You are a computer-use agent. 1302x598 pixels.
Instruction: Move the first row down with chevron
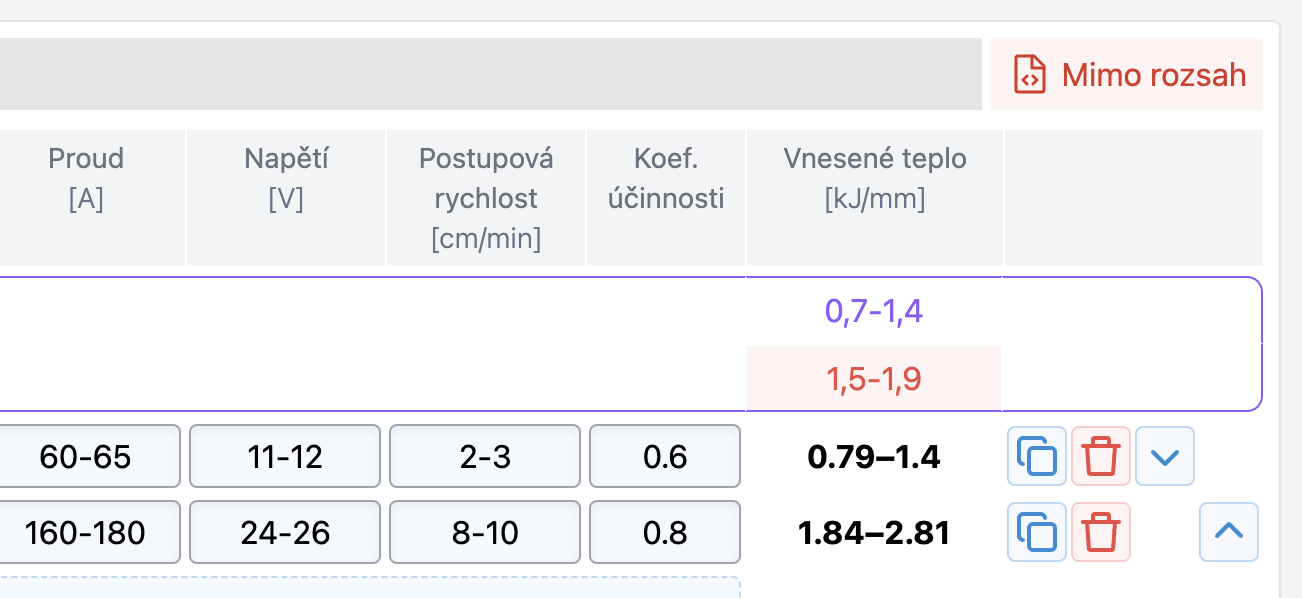pyautogui.click(x=1165, y=456)
